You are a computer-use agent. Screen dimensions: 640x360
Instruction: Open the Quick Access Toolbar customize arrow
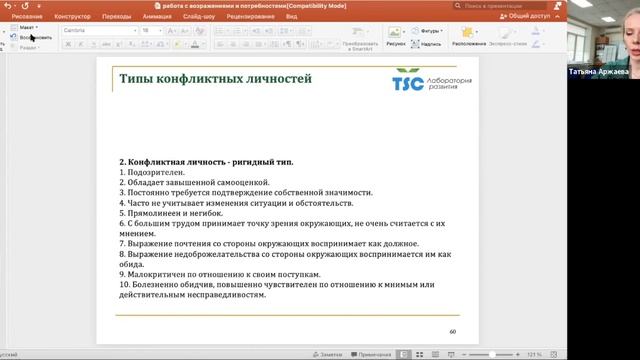39,6
